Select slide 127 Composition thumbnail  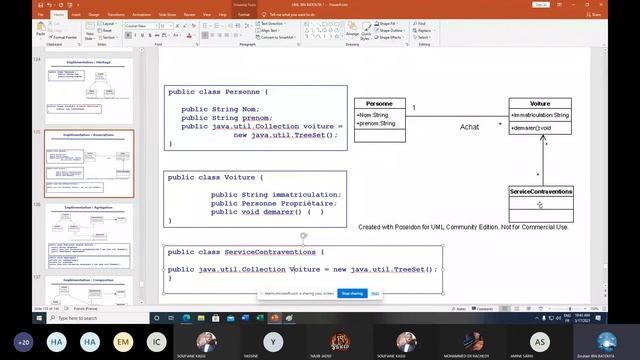click(89, 291)
